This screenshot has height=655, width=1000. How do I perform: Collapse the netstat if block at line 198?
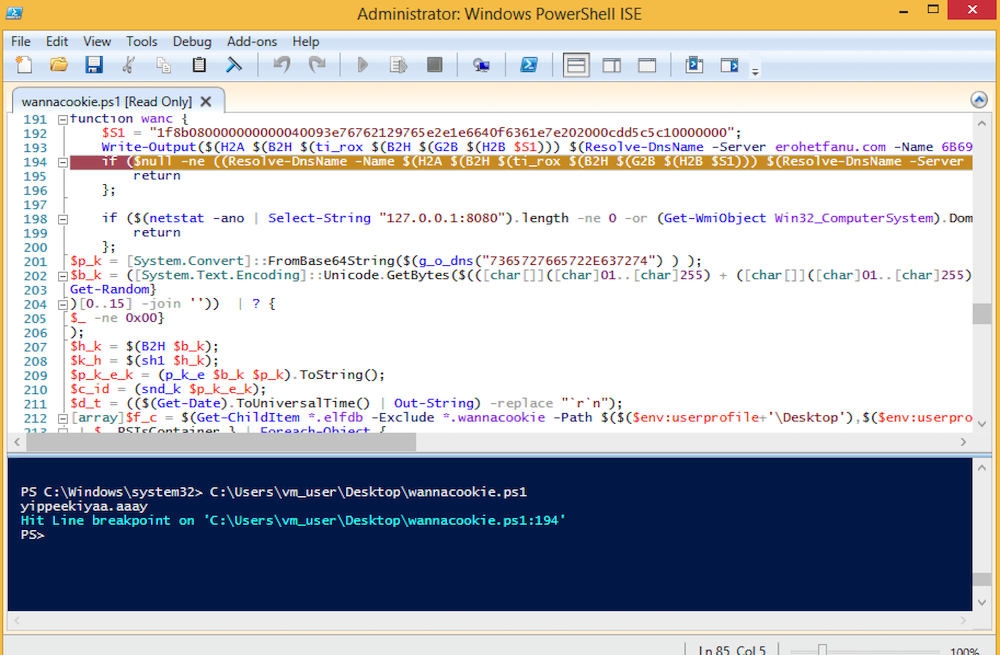62,219
